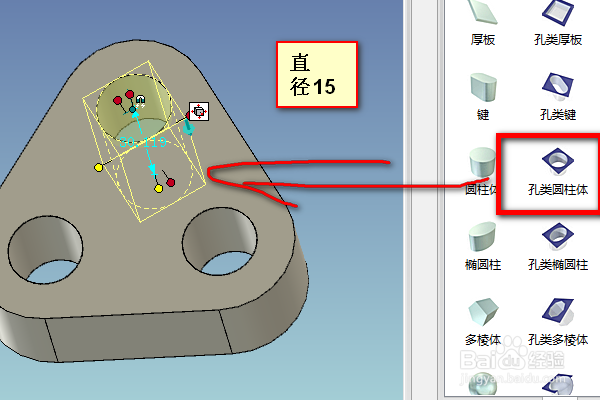The width and height of the screenshot is (600, 400).
Task: Choose the 椭圆柱 elliptic cylinder icon
Action: coord(483,237)
